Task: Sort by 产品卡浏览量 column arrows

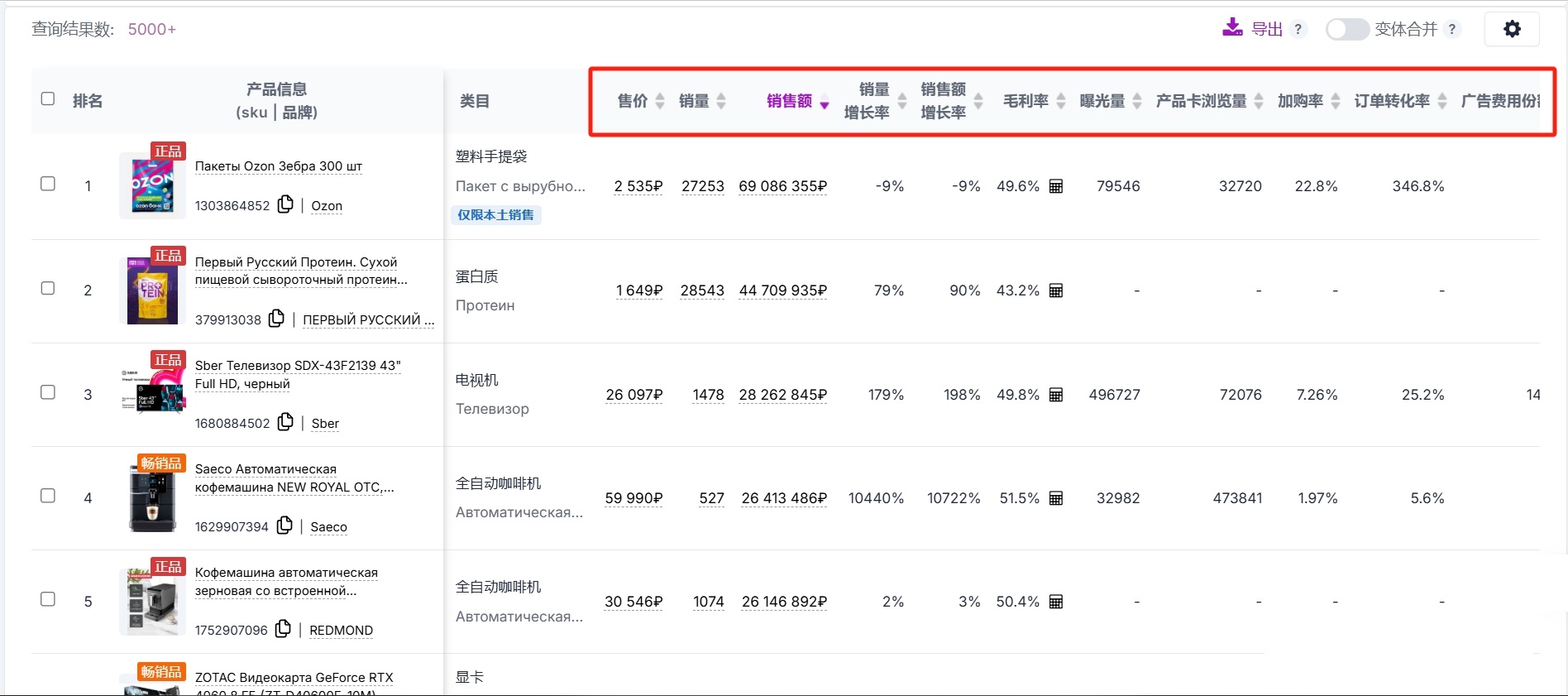Action: coord(1259,101)
